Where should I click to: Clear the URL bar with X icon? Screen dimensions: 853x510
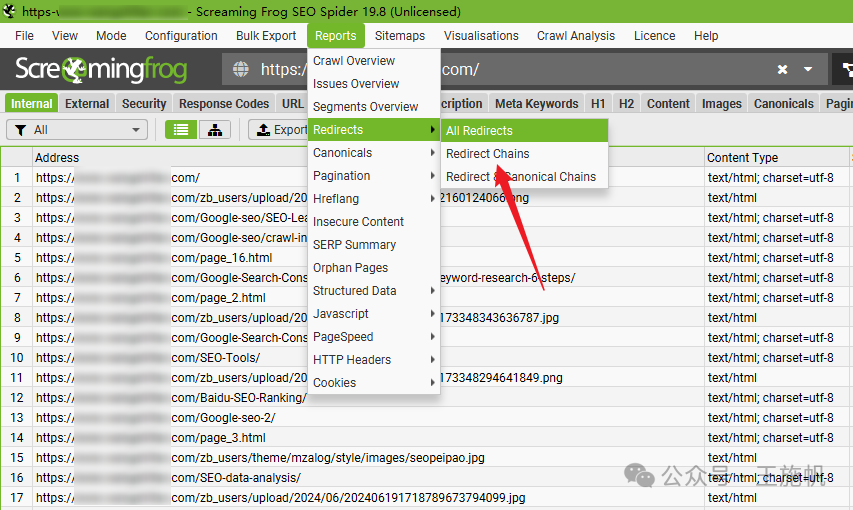(x=782, y=69)
